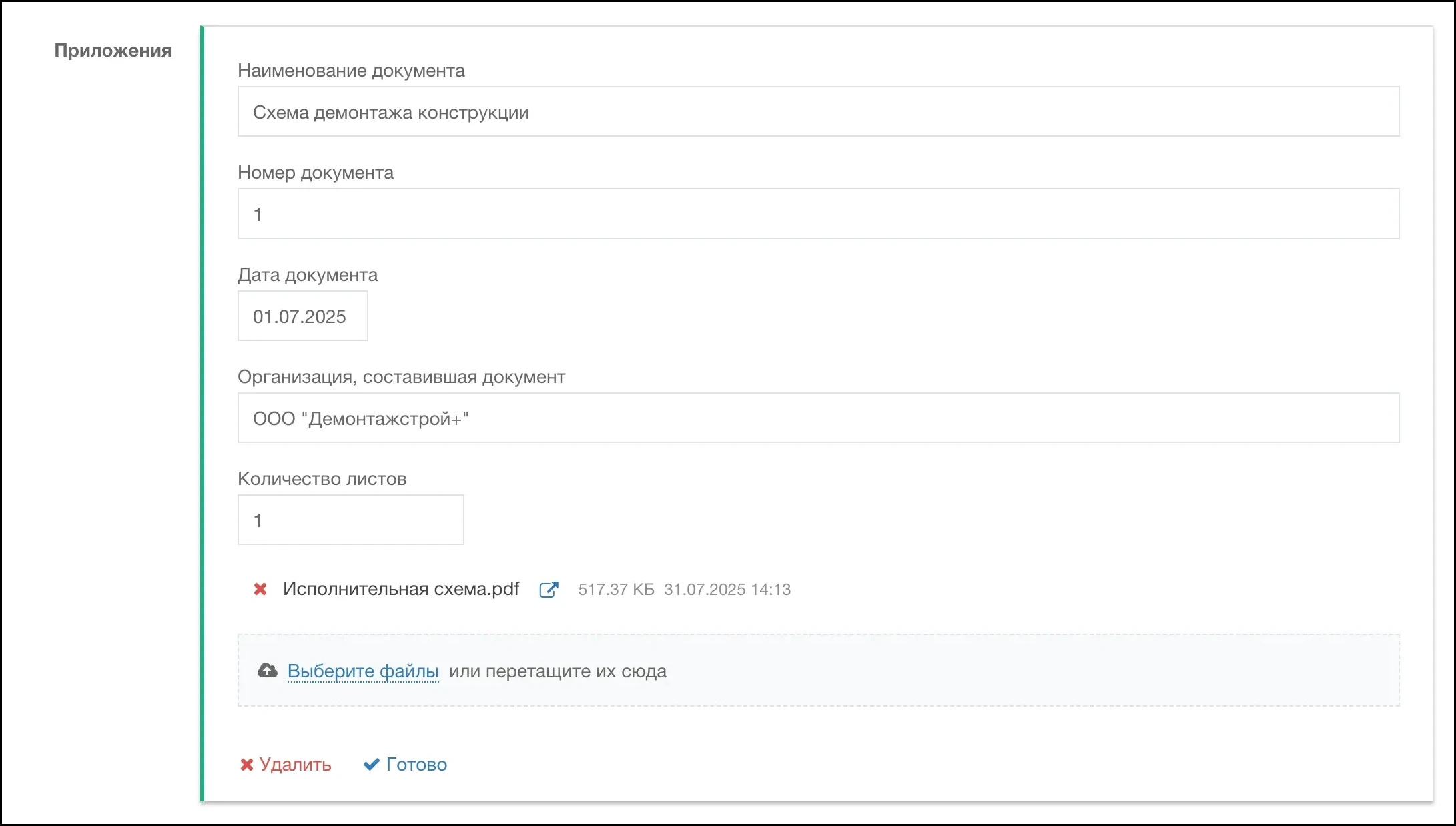Open the Дата документа date field

coord(302,316)
